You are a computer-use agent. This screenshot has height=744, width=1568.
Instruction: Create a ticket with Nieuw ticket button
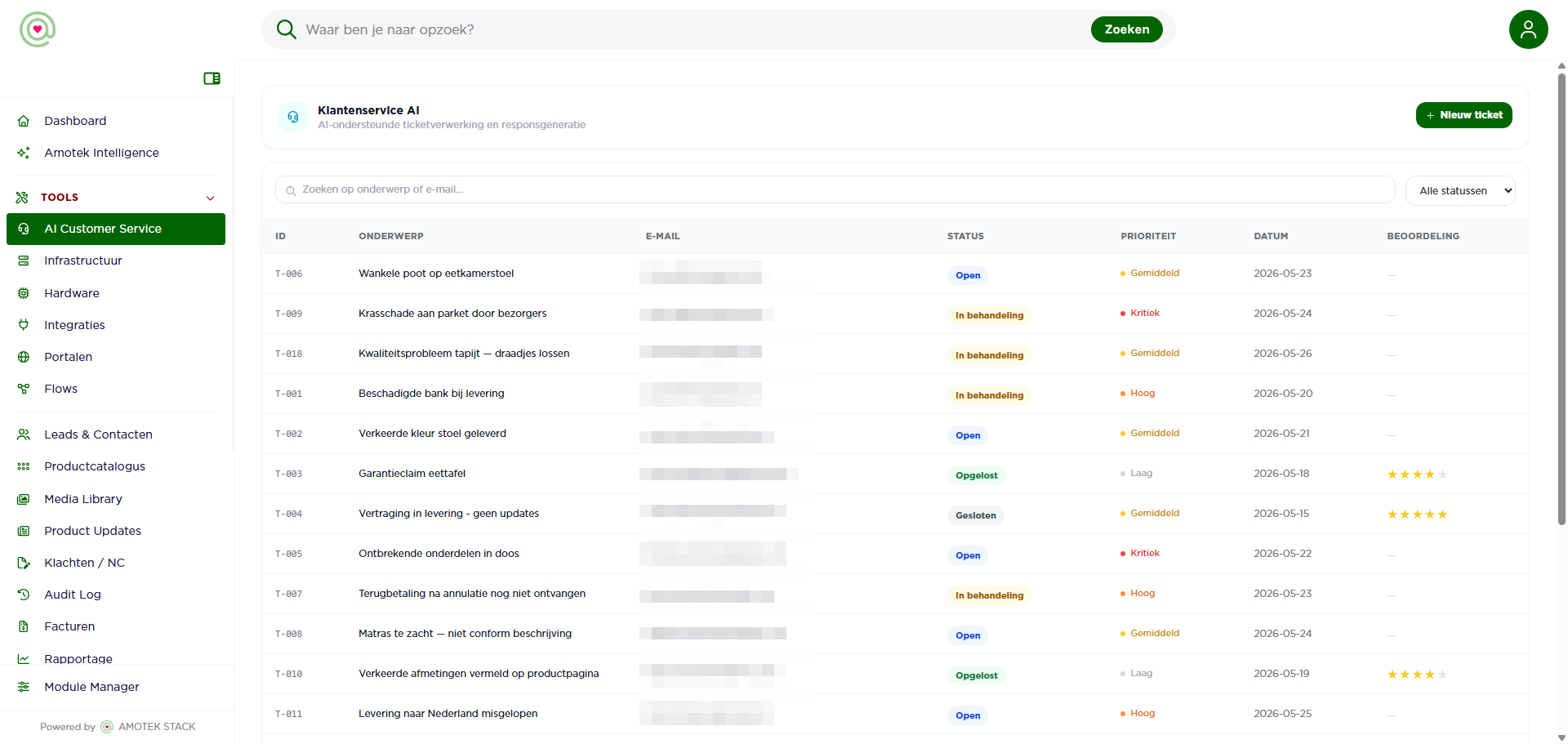(1463, 115)
